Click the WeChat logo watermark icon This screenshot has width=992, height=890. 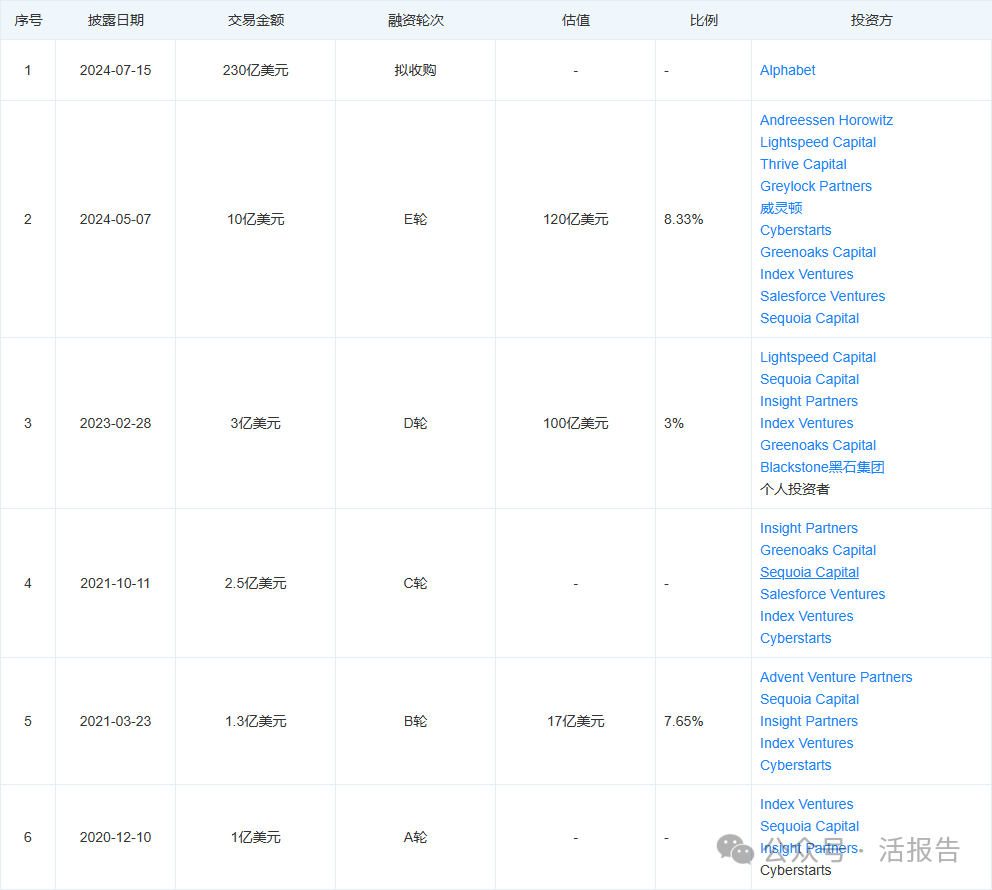coord(737,850)
